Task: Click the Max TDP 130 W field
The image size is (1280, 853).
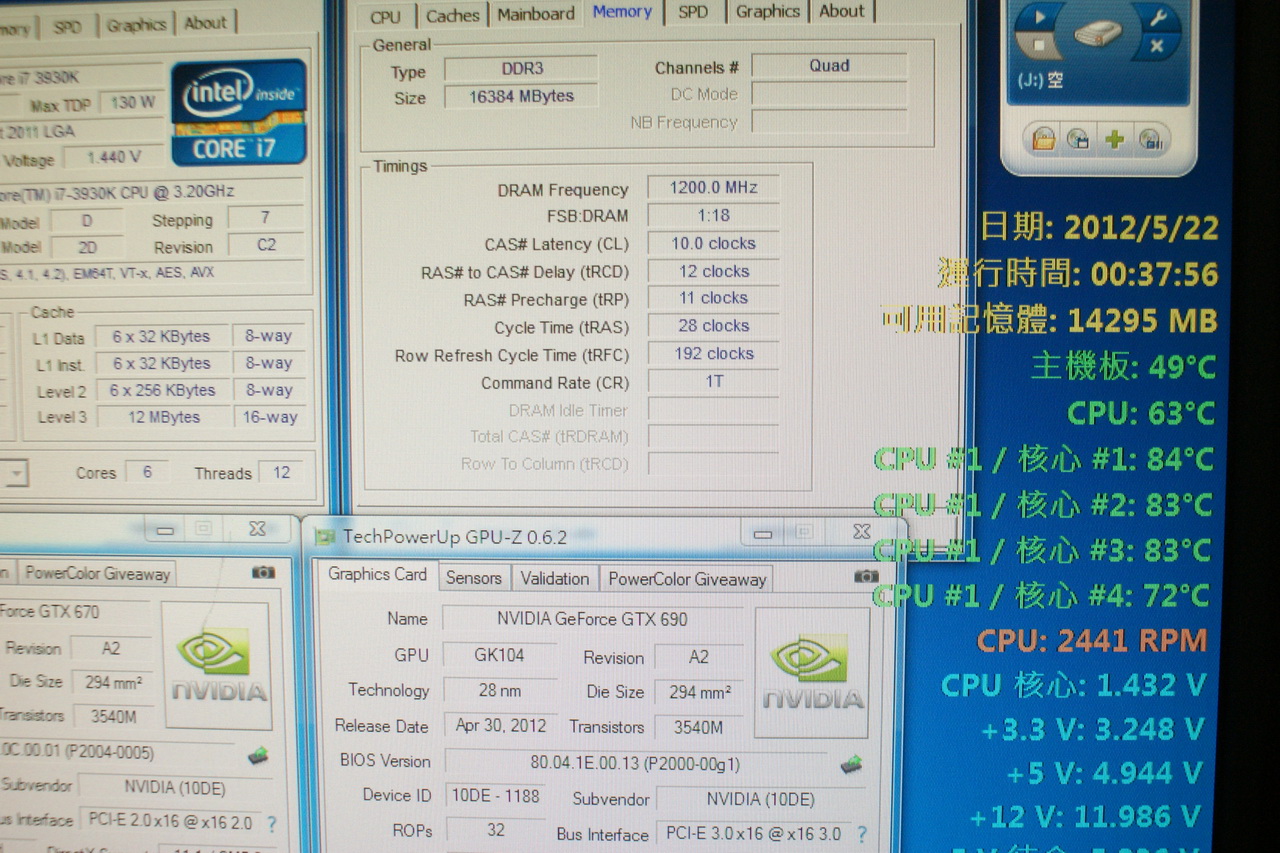Action: click(x=132, y=102)
